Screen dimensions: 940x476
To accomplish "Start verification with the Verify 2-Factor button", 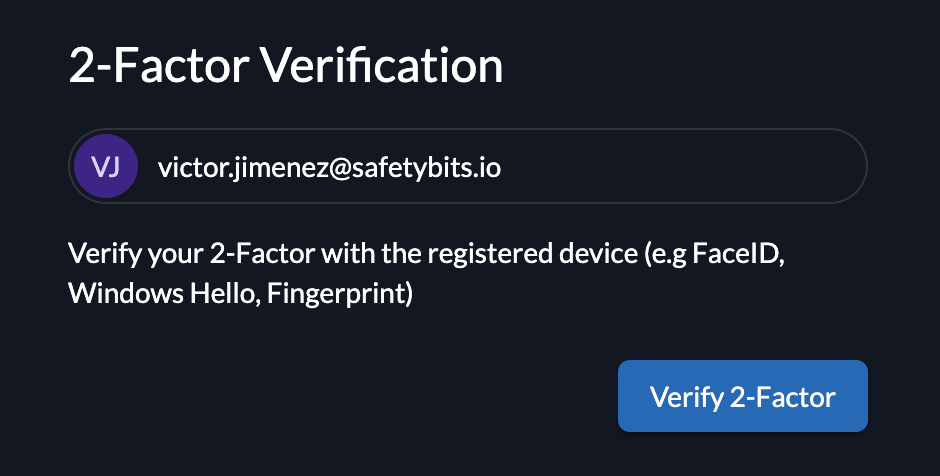I will [742, 396].
